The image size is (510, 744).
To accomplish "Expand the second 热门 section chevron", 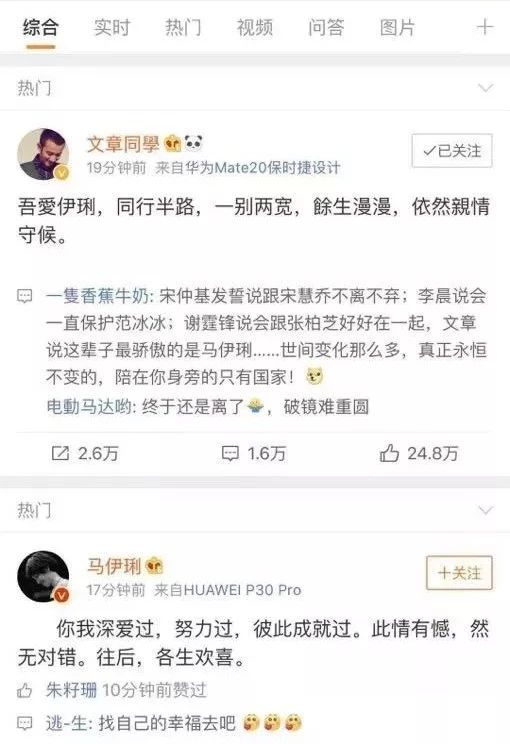I will click(x=485, y=511).
